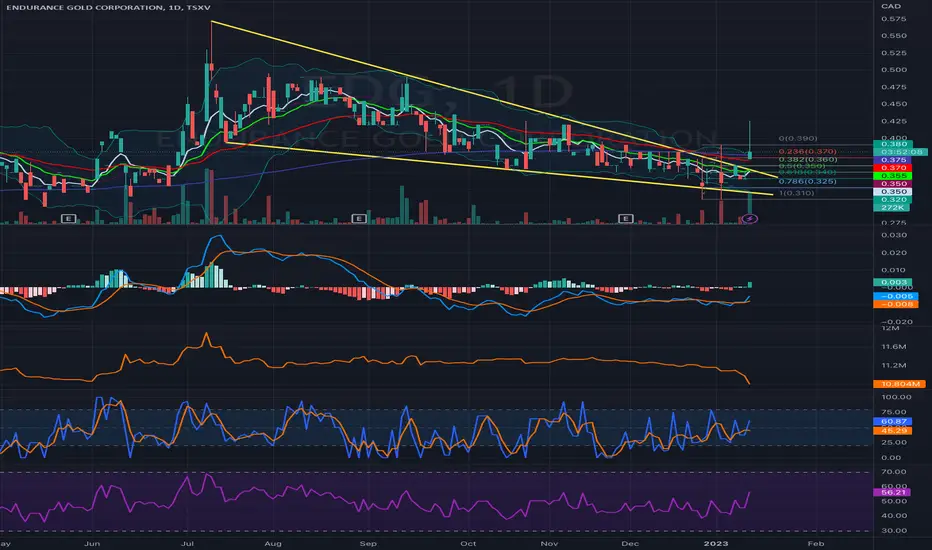
Task: Click the 70.00 RSI axis tick
Action: [894, 472]
